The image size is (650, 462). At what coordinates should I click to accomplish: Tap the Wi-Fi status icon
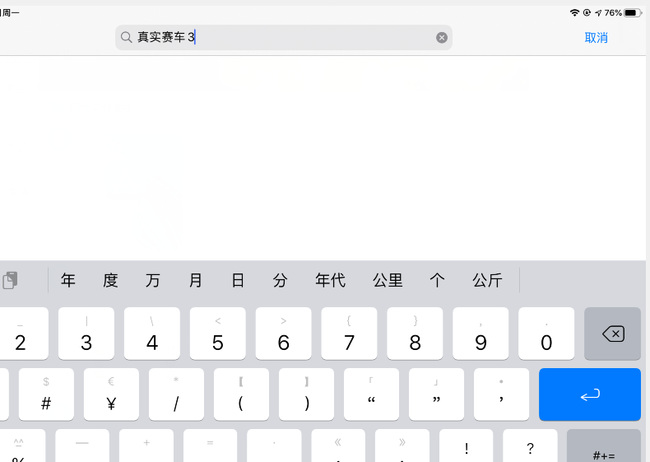574,12
